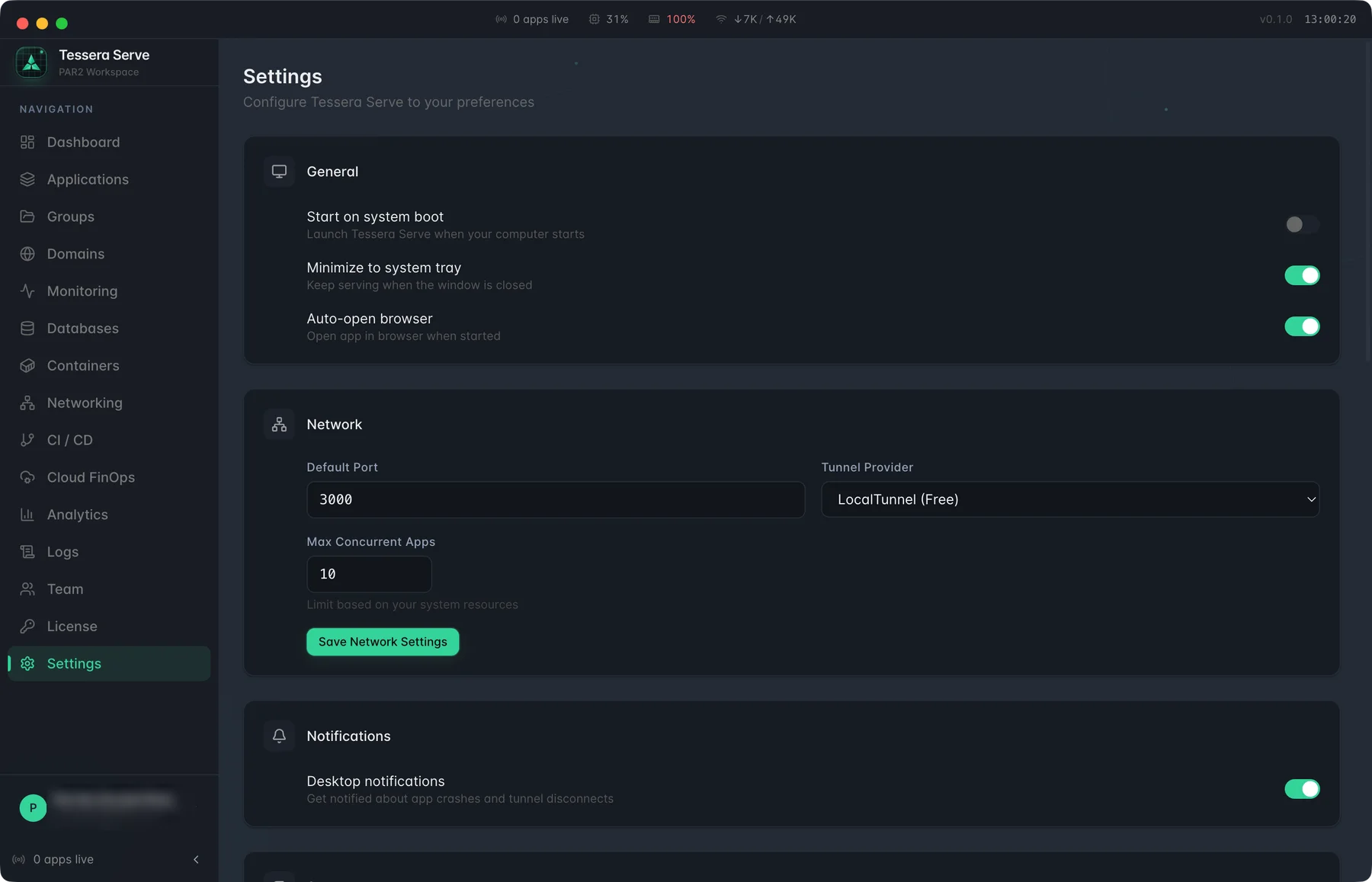This screenshot has width=1372, height=882.
Task: Click the 0 apps live sidebar footer status
Action: 53,859
